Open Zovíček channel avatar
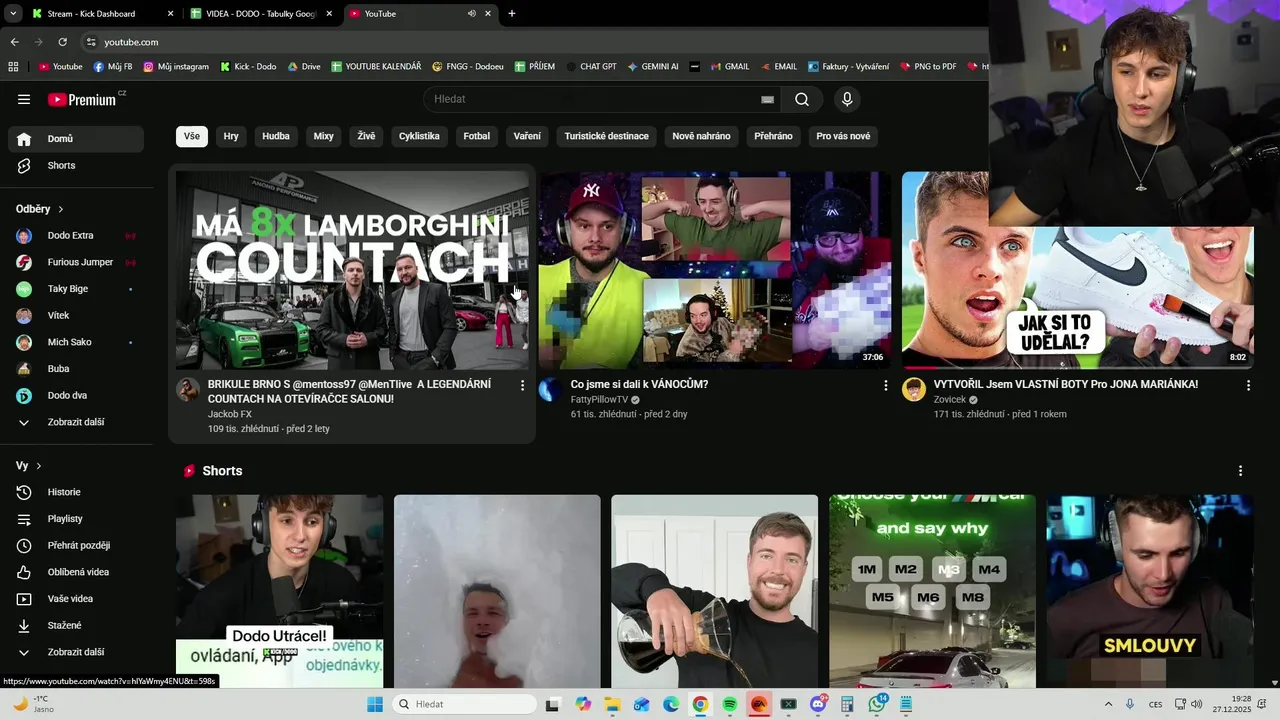This screenshot has height=720, width=1280. coord(914,390)
